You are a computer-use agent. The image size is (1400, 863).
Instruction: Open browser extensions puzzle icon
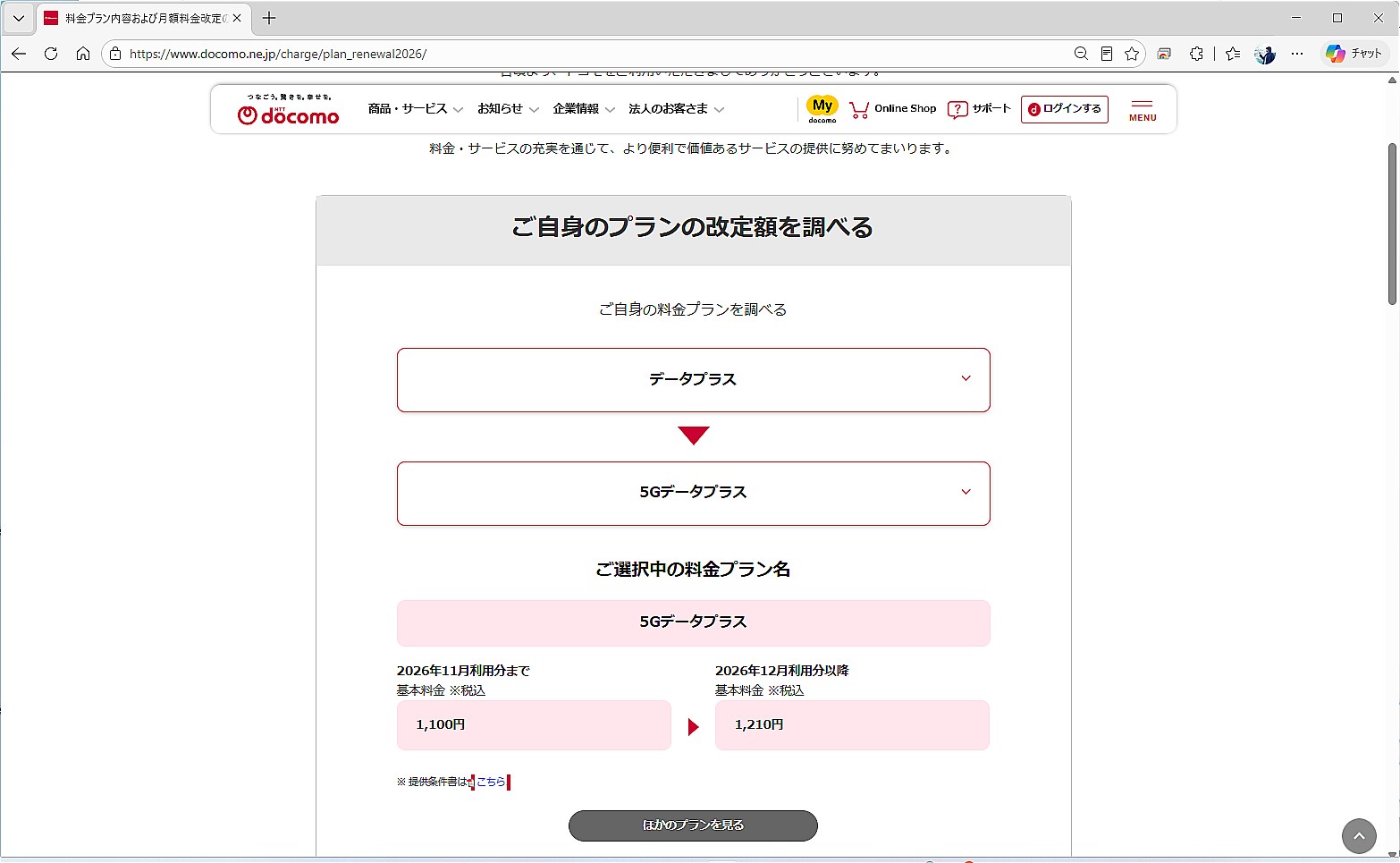point(1196,54)
